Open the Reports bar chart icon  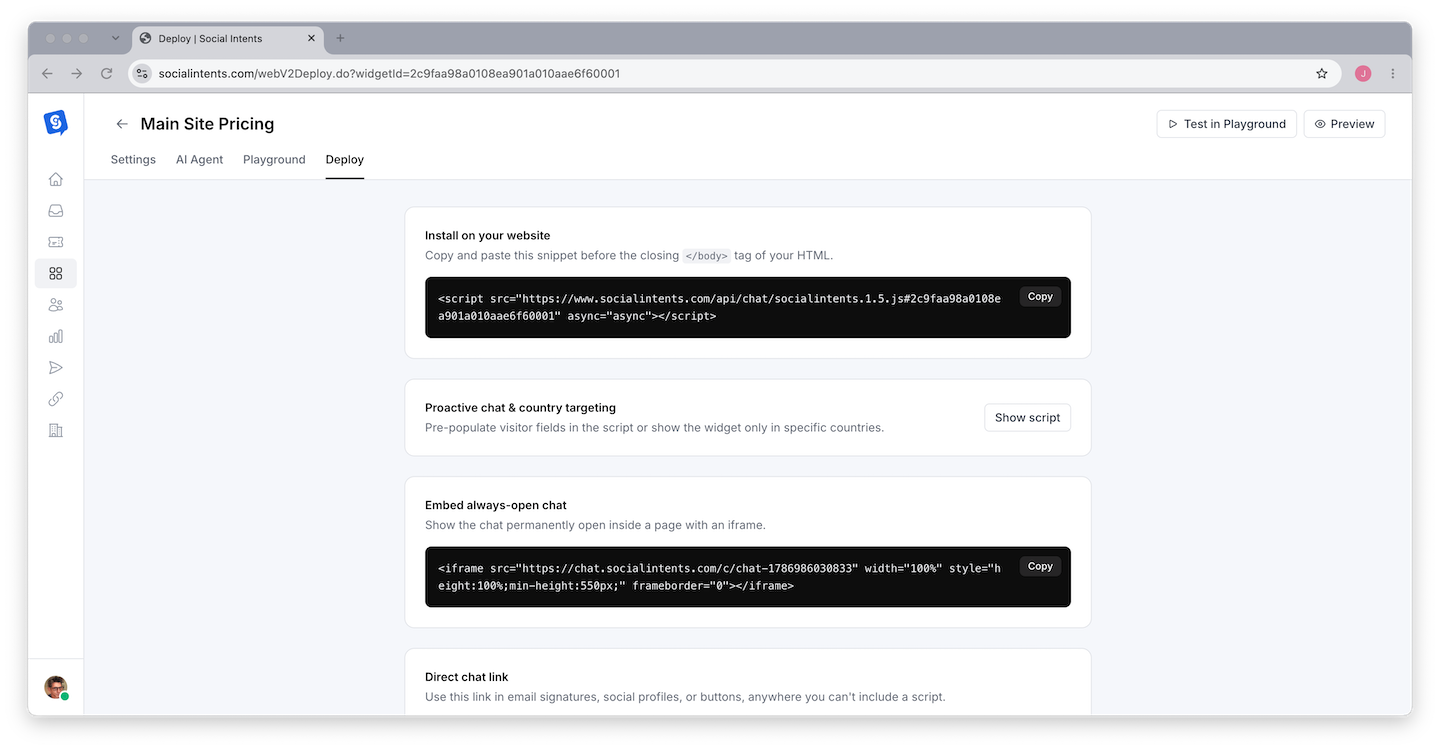click(x=56, y=336)
